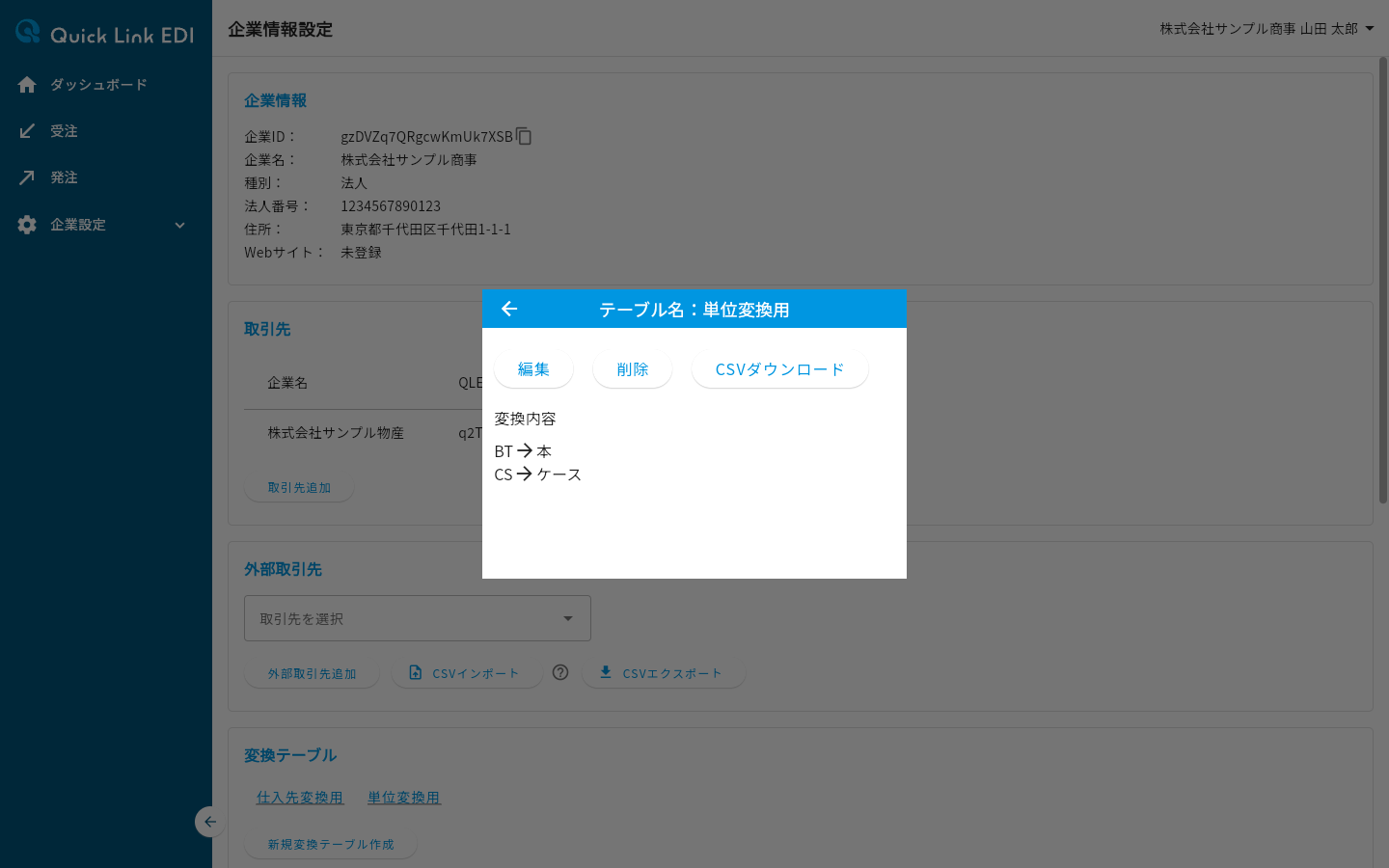Open the 単位変換用 link
The height and width of the screenshot is (868, 1389).
(x=404, y=798)
